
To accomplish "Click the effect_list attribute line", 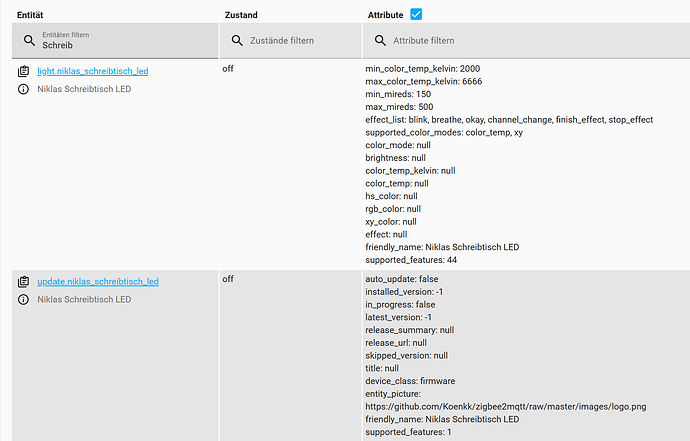I will 509,120.
